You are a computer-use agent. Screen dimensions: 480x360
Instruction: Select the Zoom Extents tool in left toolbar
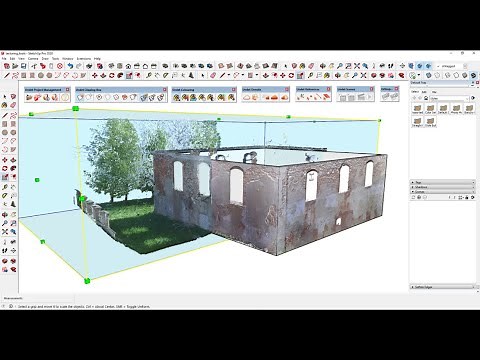click(x=5, y=232)
